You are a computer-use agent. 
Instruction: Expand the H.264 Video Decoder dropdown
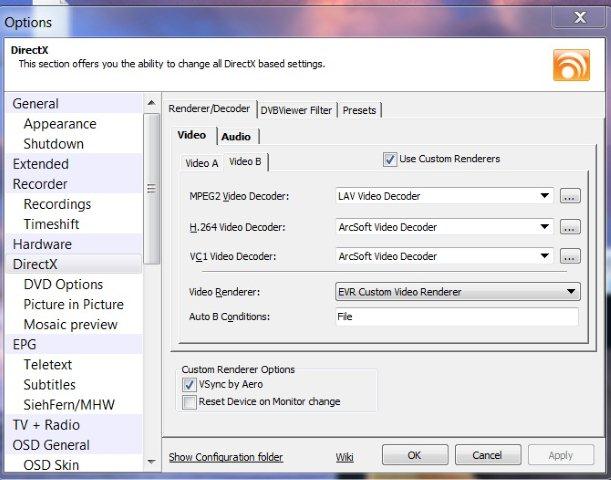(544, 226)
